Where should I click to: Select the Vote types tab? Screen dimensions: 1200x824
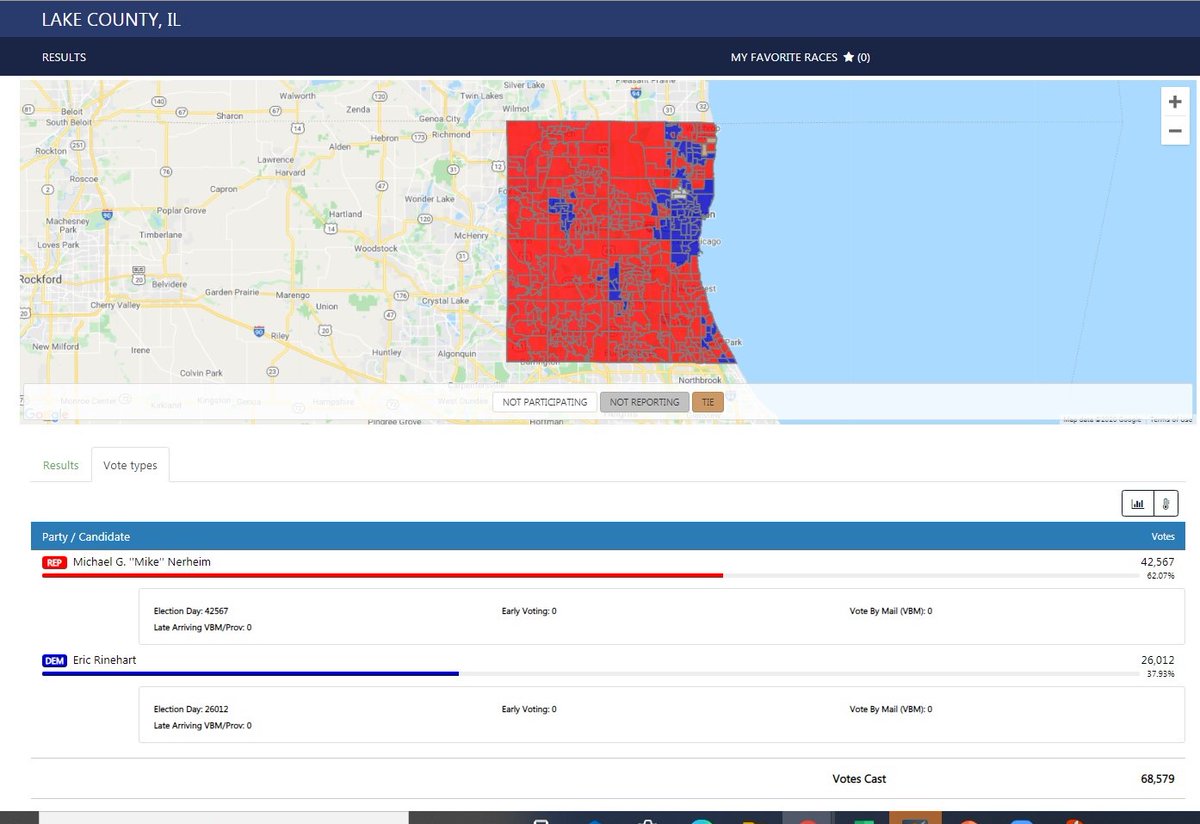130,465
